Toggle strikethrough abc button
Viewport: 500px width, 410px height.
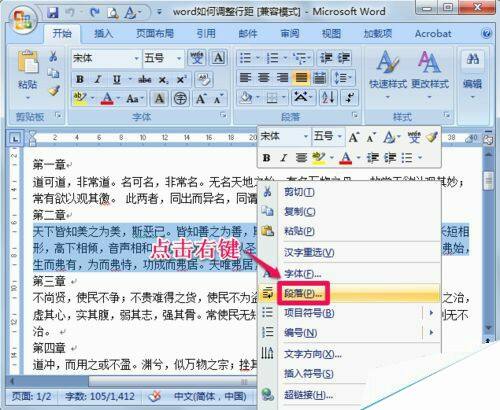click(145, 80)
